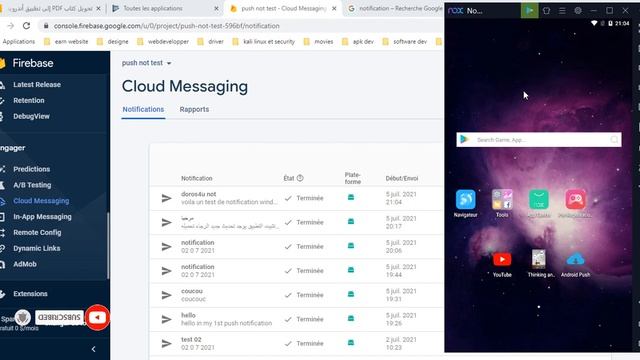The width and height of the screenshot is (640, 360).
Task: Expand push not test project dropdown
Action: [146, 63]
